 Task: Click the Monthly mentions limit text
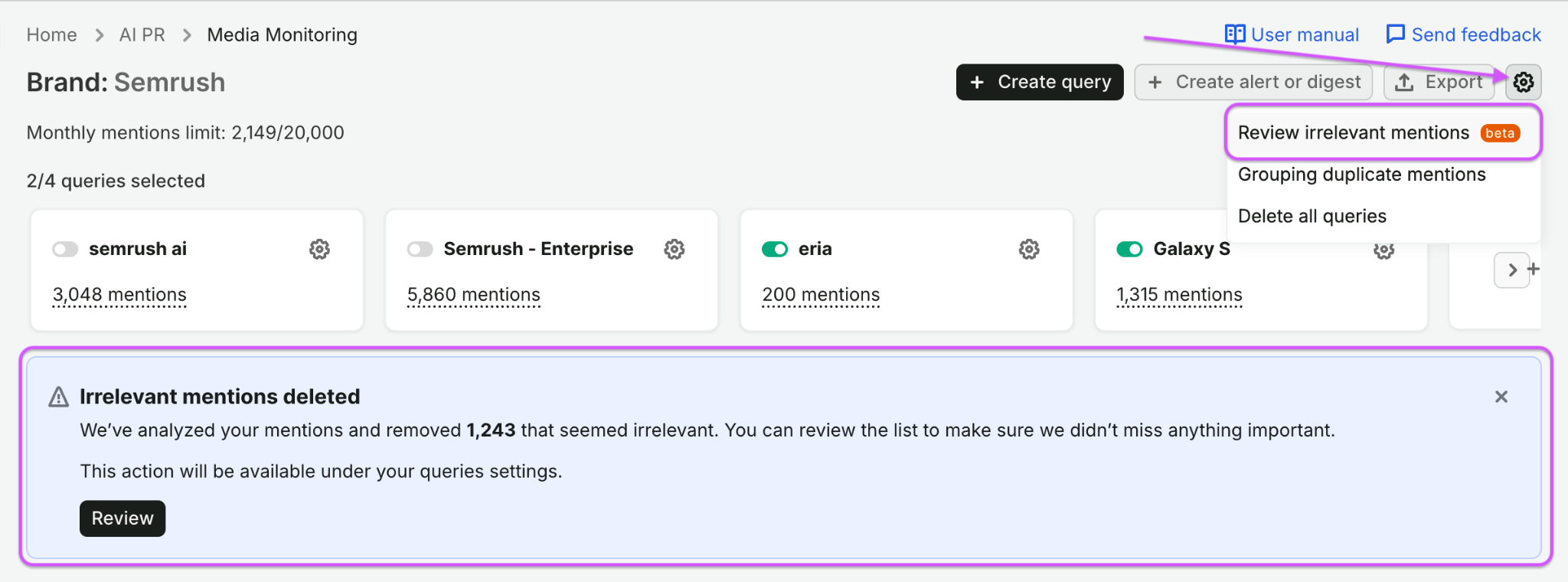(185, 132)
